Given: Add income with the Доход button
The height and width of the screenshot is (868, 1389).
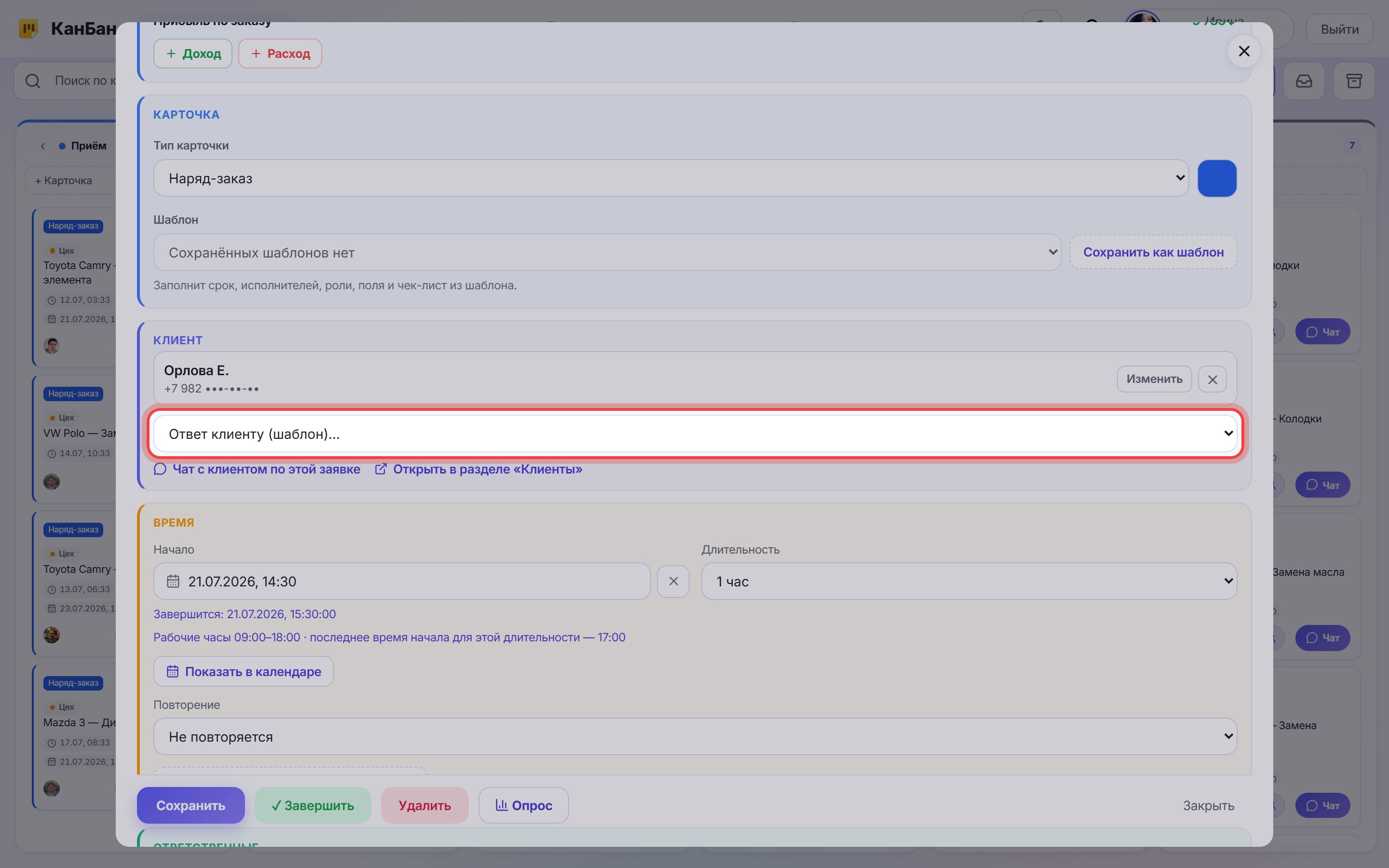Looking at the screenshot, I should 193,54.
